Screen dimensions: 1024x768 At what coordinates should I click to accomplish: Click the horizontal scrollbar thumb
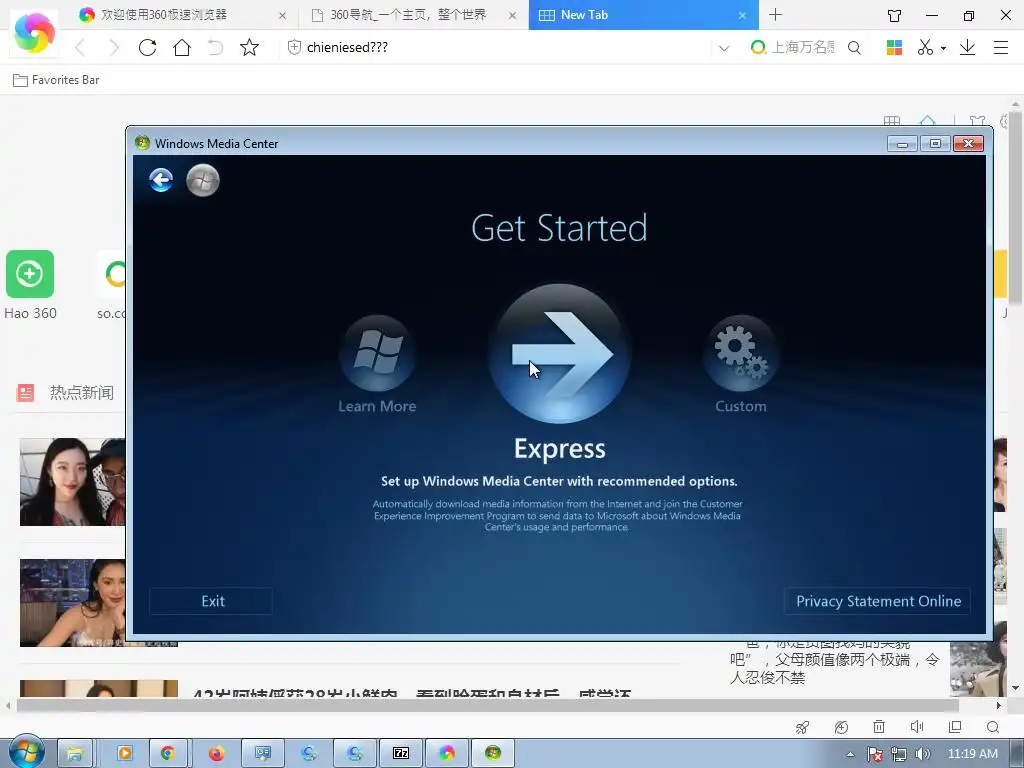click(487, 705)
